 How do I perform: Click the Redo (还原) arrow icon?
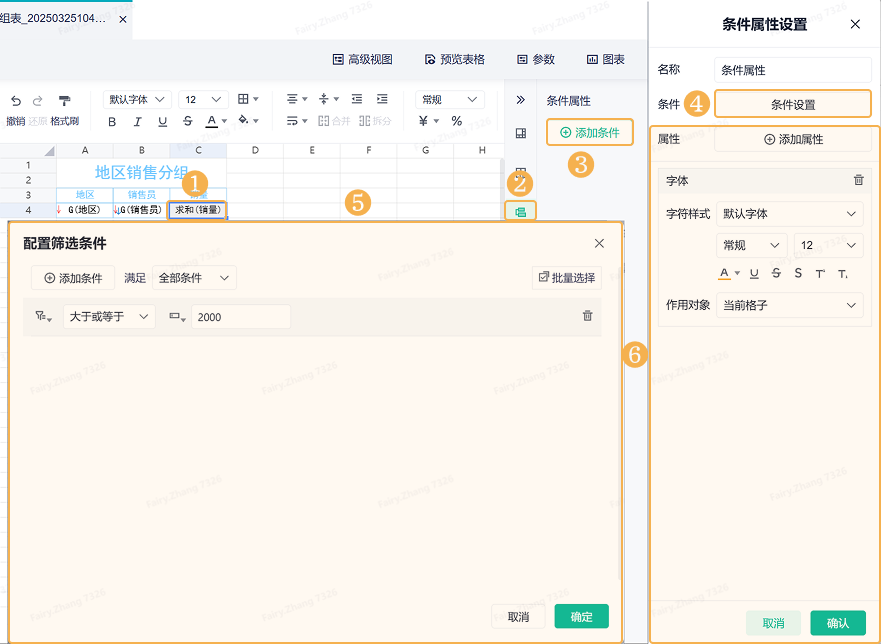pyautogui.click(x=38, y=101)
